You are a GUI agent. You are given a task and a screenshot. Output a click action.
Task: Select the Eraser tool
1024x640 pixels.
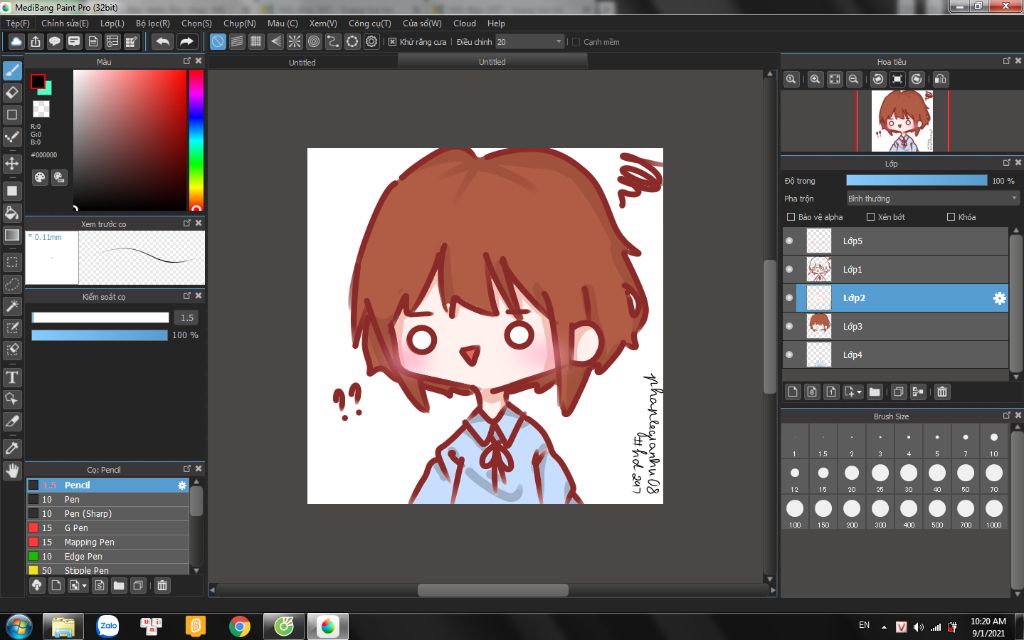point(12,93)
